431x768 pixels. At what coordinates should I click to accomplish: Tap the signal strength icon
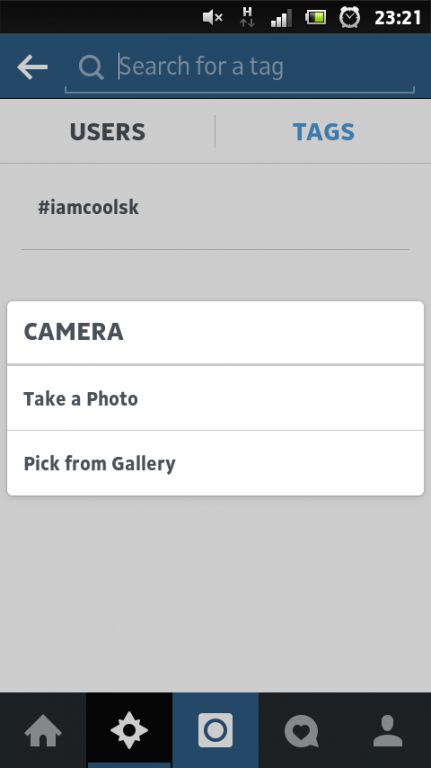tap(281, 18)
